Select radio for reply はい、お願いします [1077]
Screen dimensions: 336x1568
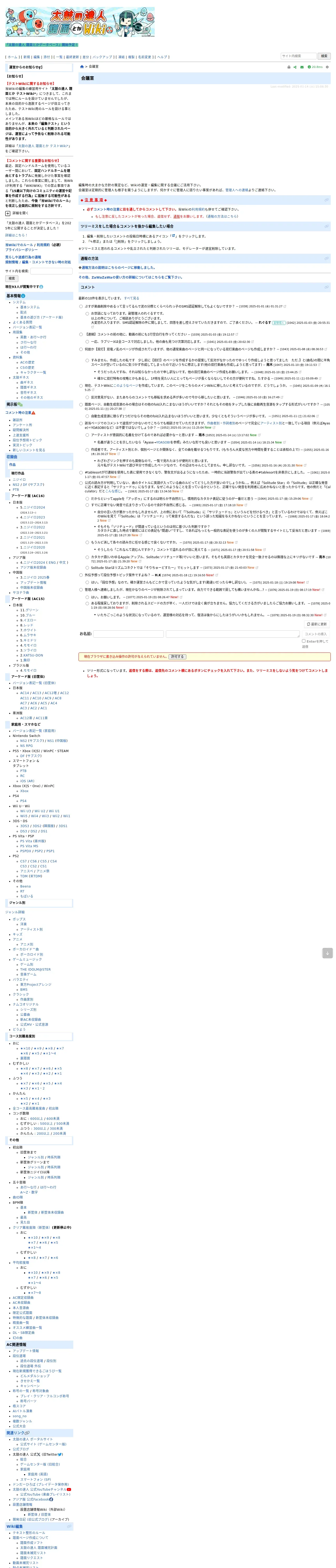[87, 597]
